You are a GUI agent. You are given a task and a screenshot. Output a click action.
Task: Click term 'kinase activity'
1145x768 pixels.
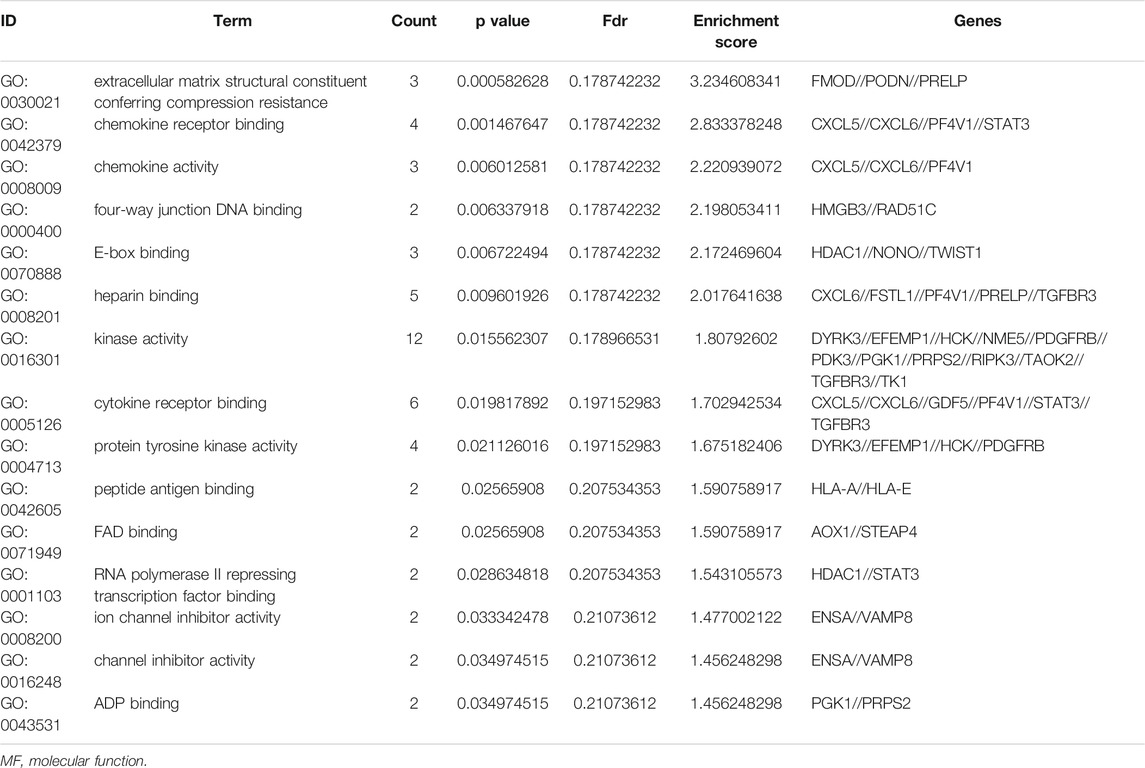pos(140,339)
